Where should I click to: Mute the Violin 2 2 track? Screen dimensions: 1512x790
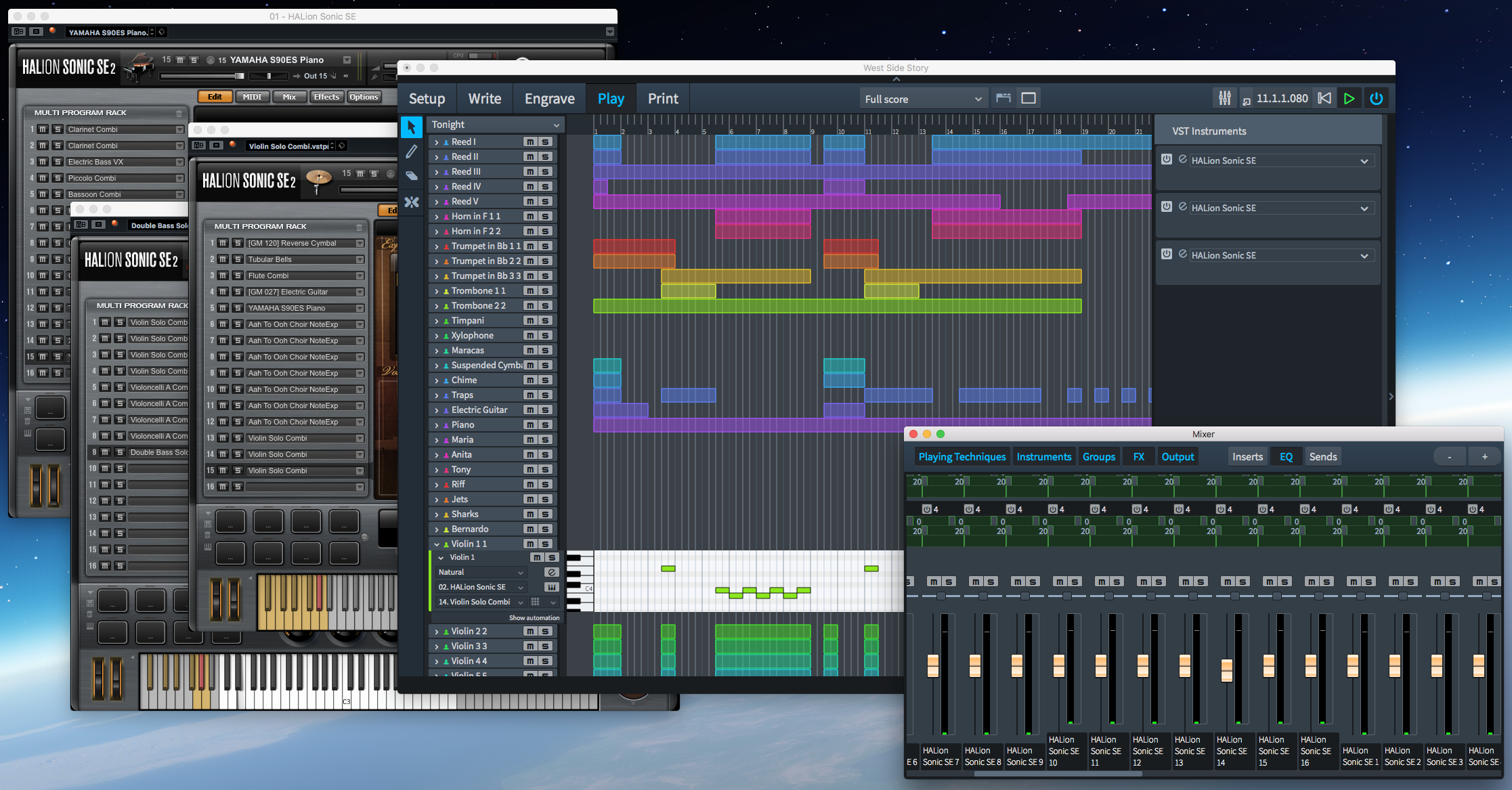coord(530,631)
